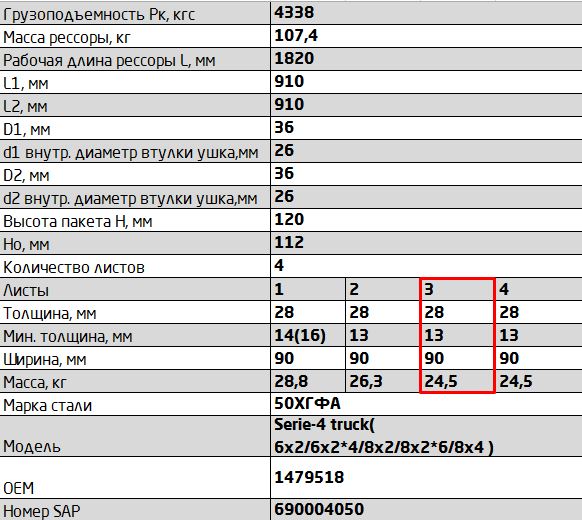Click the Serie-4 truck model cell
This screenshot has height=520, width=582.
(x=426, y=436)
